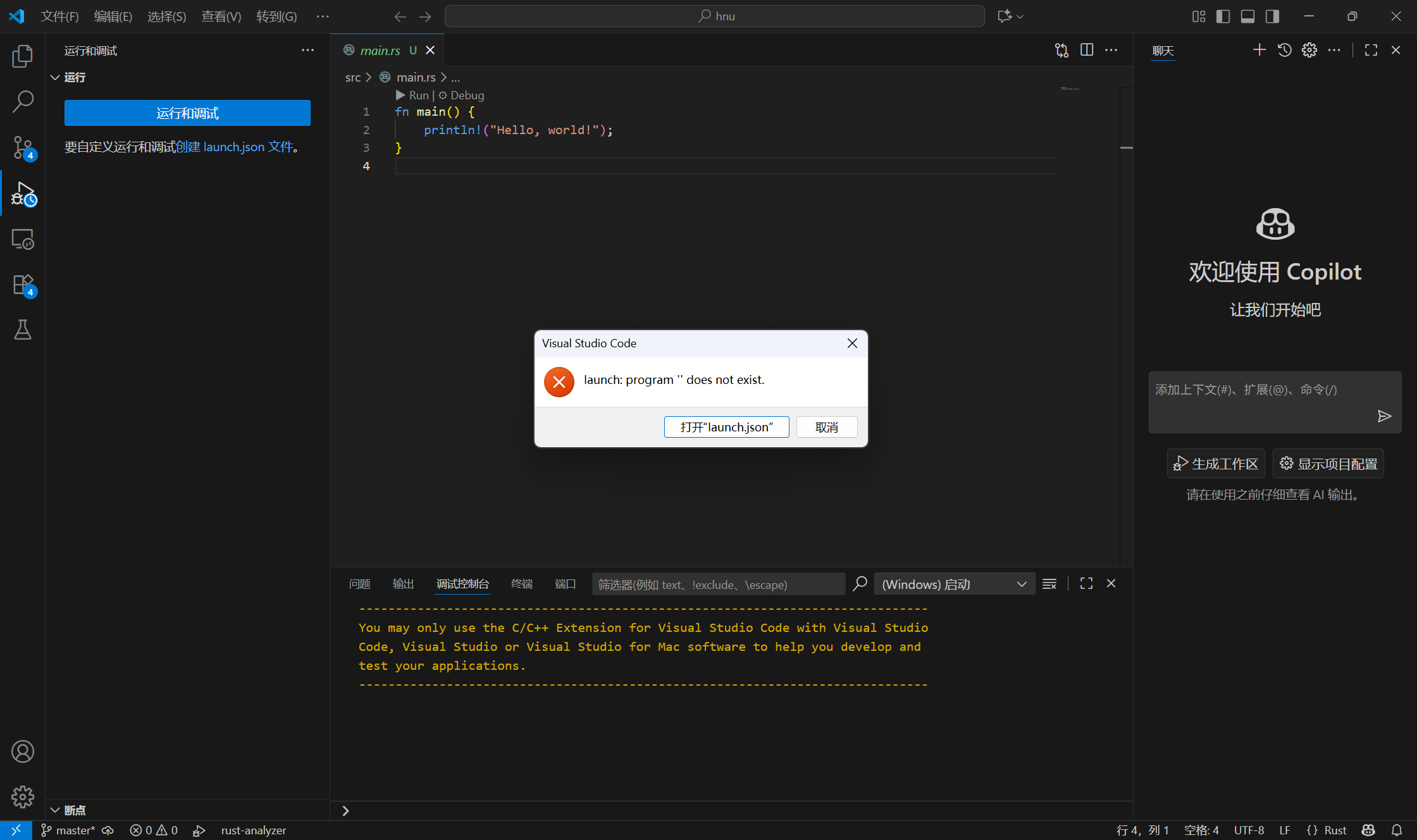Screen dimensions: 1417x840
Task: Open the Search view in activity bar
Action: click(x=23, y=101)
